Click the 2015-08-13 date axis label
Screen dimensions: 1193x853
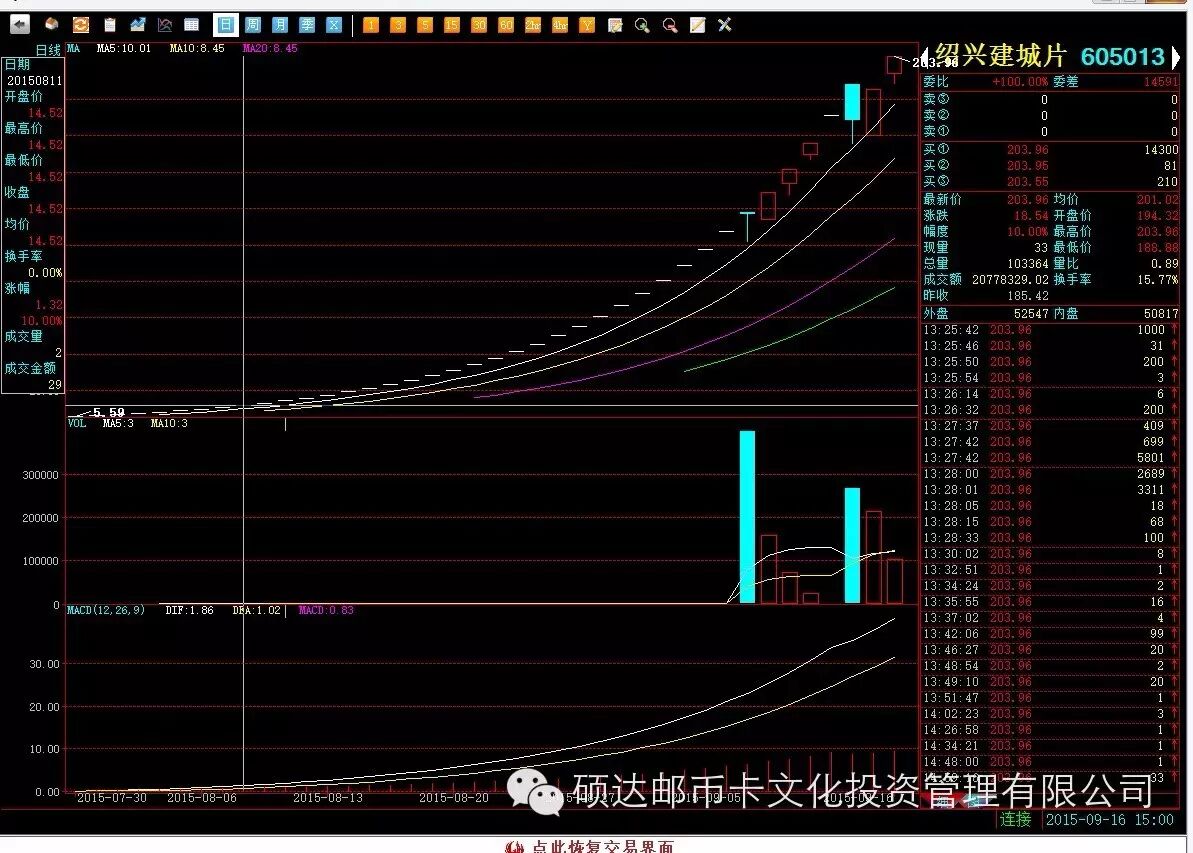[x=328, y=797]
